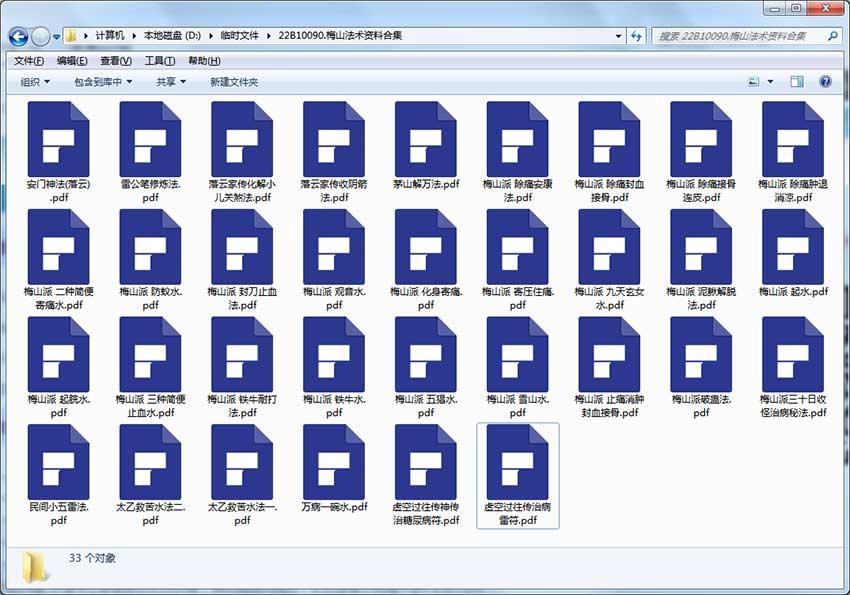Screen dimensions: 850x595
Task: Select 梅山派 除痛封血接骨.pdf file
Action: [609, 152]
